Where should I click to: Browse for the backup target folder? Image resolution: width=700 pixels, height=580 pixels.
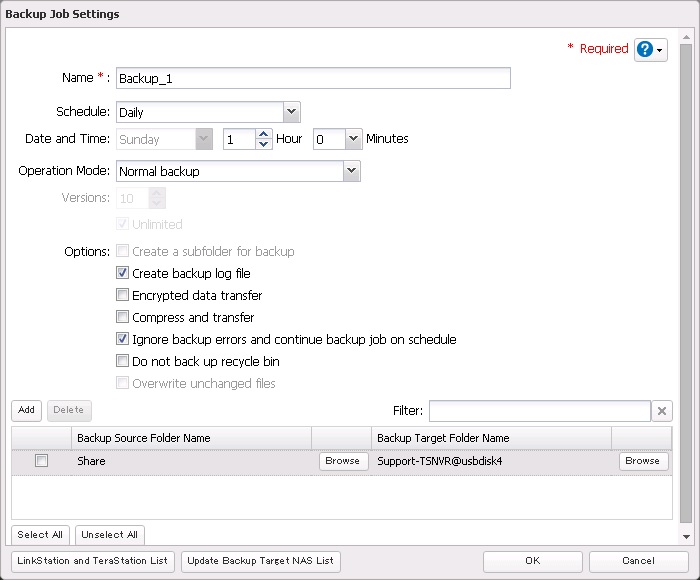[x=642, y=461]
